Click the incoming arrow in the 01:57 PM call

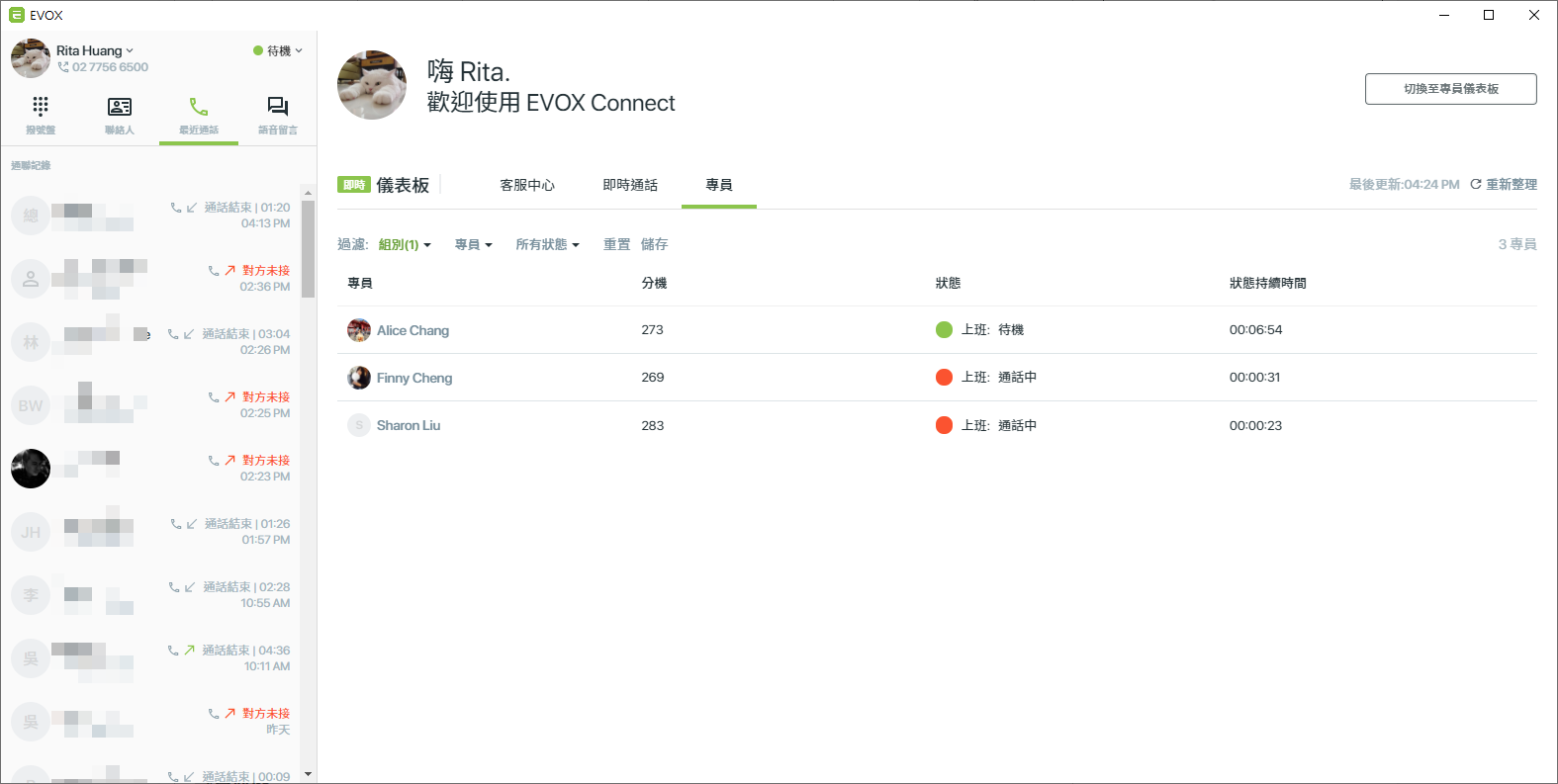pos(192,524)
